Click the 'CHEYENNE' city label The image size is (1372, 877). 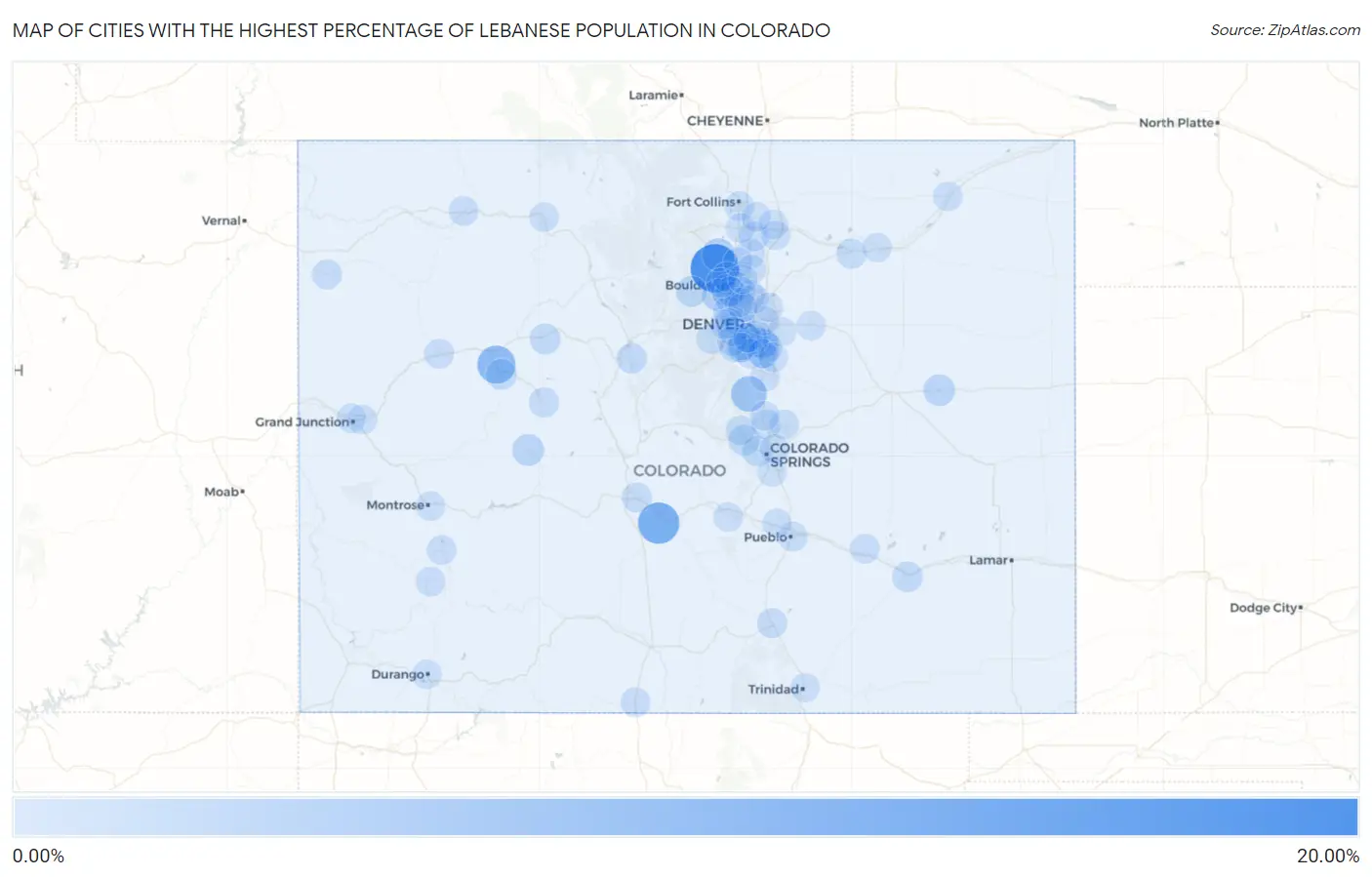pos(725,121)
